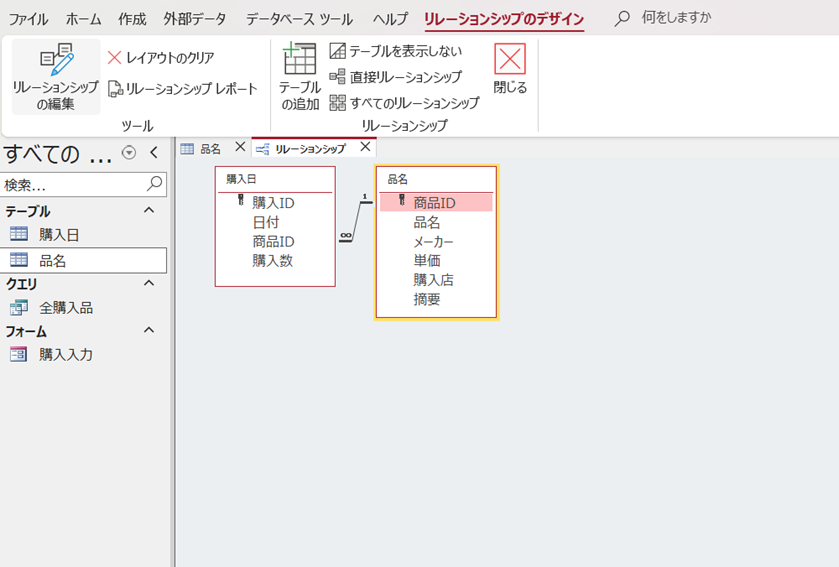Image resolution: width=839 pixels, height=567 pixels.
Task: Click the 検索 box in the navigation pane
Action: (x=74, y=185)
